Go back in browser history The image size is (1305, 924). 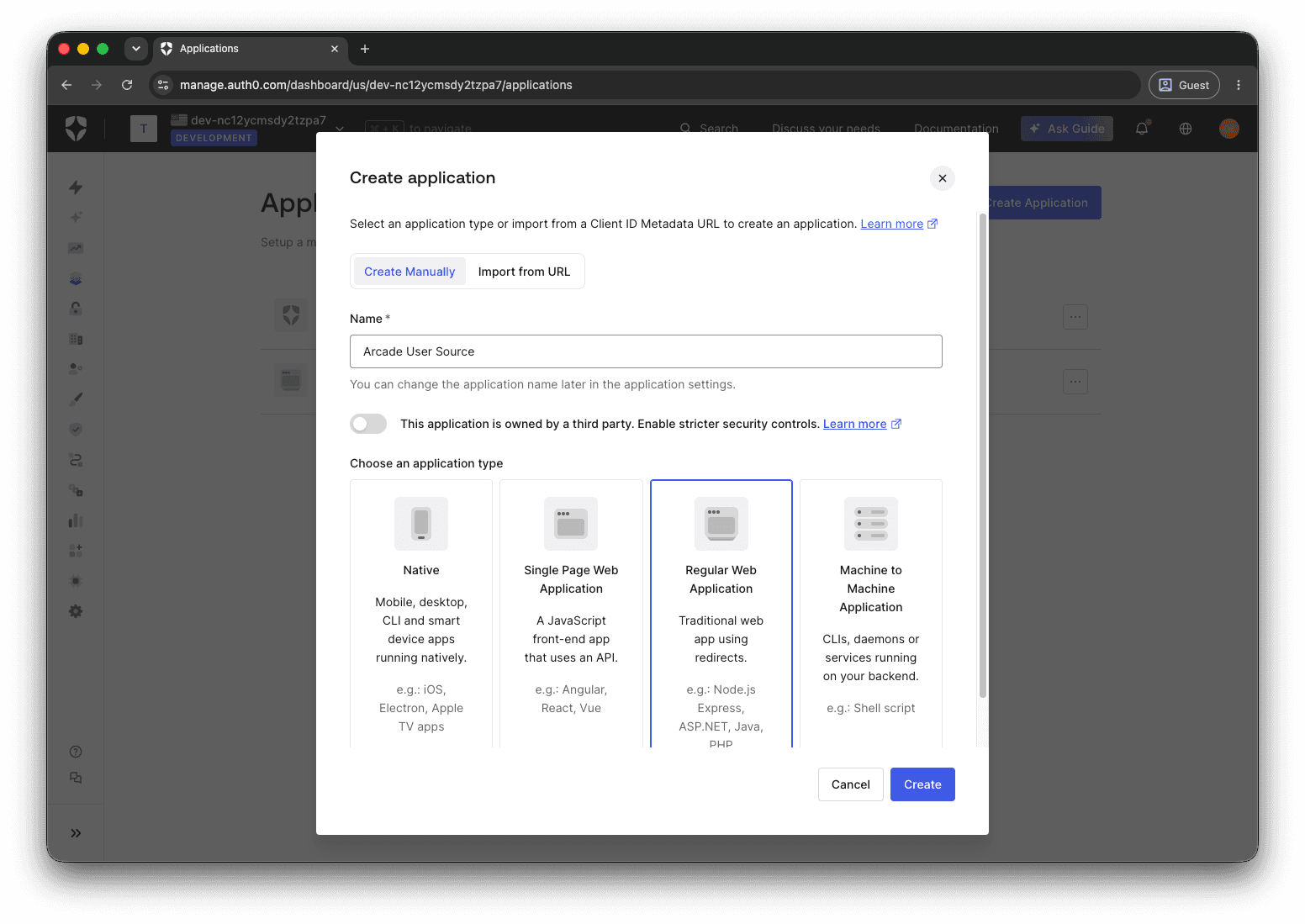[x=66, y=85]
